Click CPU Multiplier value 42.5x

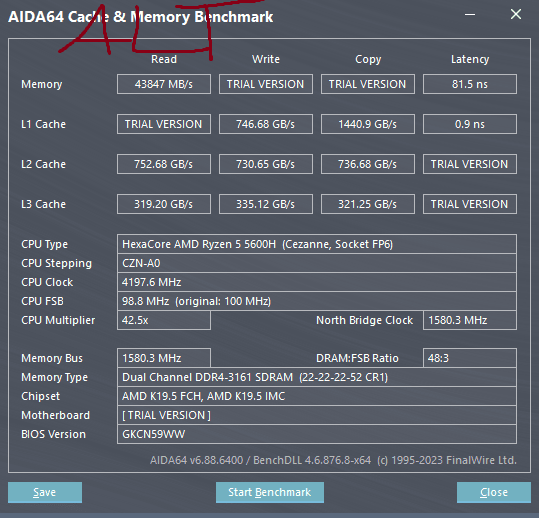[x=164, y=320]
